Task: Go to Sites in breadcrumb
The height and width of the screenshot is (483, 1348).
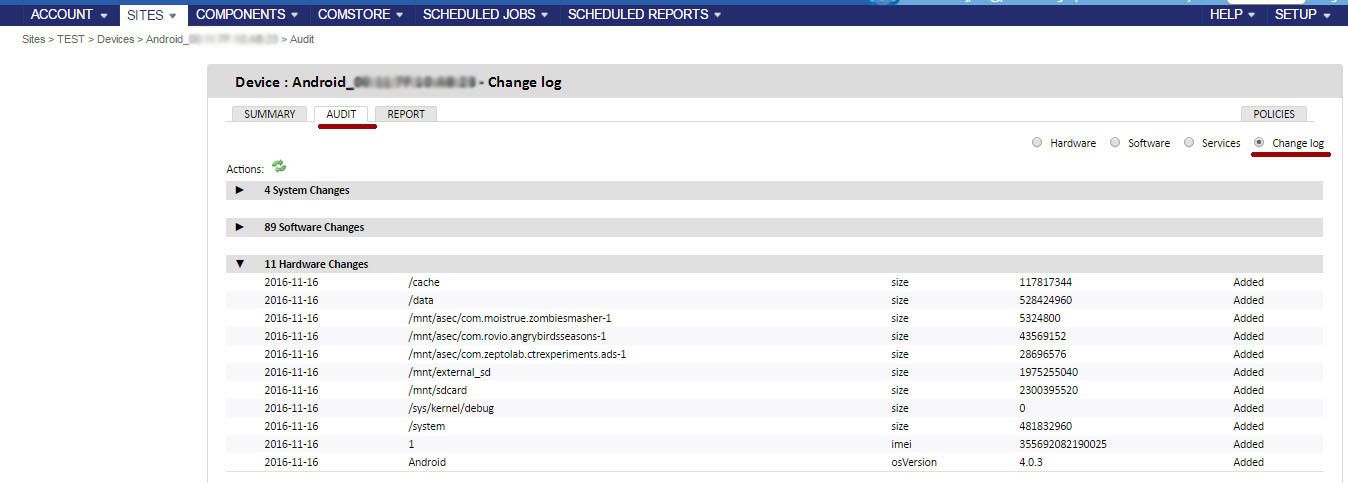Action: [x=33, y=39]
